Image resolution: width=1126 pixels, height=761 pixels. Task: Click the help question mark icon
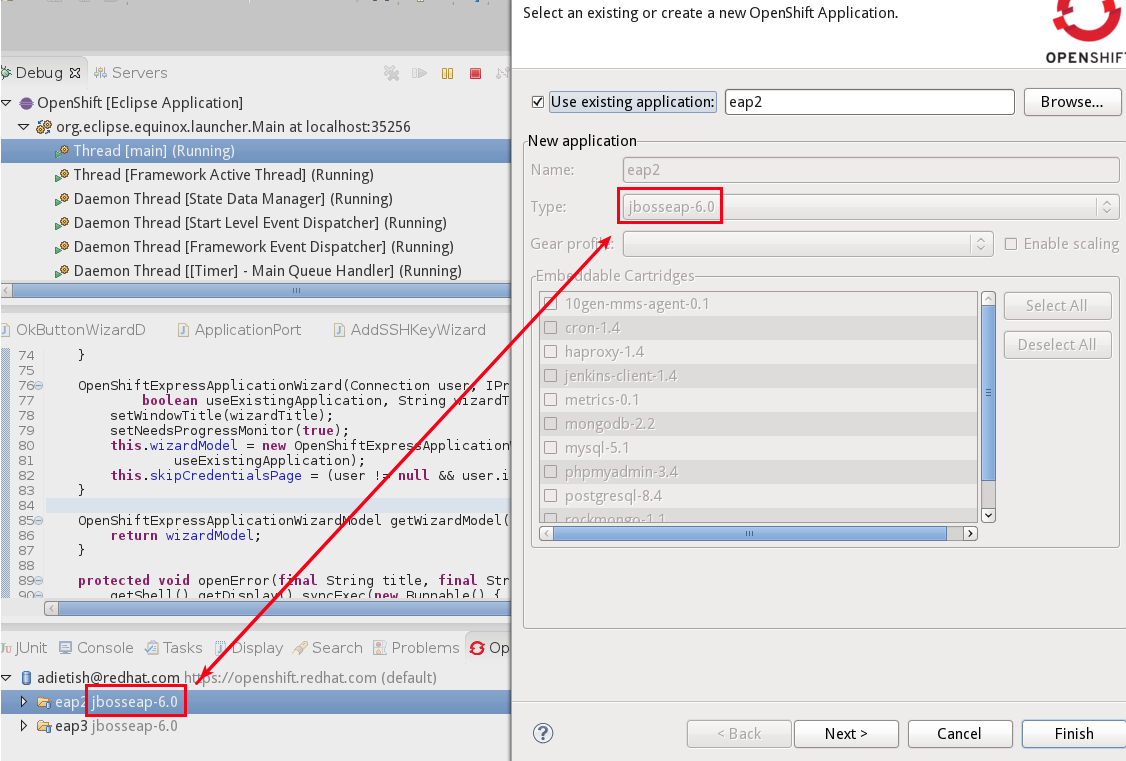(543, 733)
